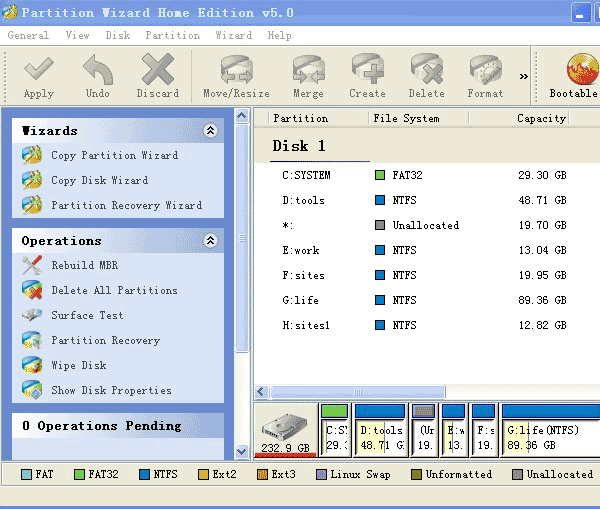Click the Undo arrow toolbar icon
The height and width of the screenshot is (509, 600).
tap(98, 69)
